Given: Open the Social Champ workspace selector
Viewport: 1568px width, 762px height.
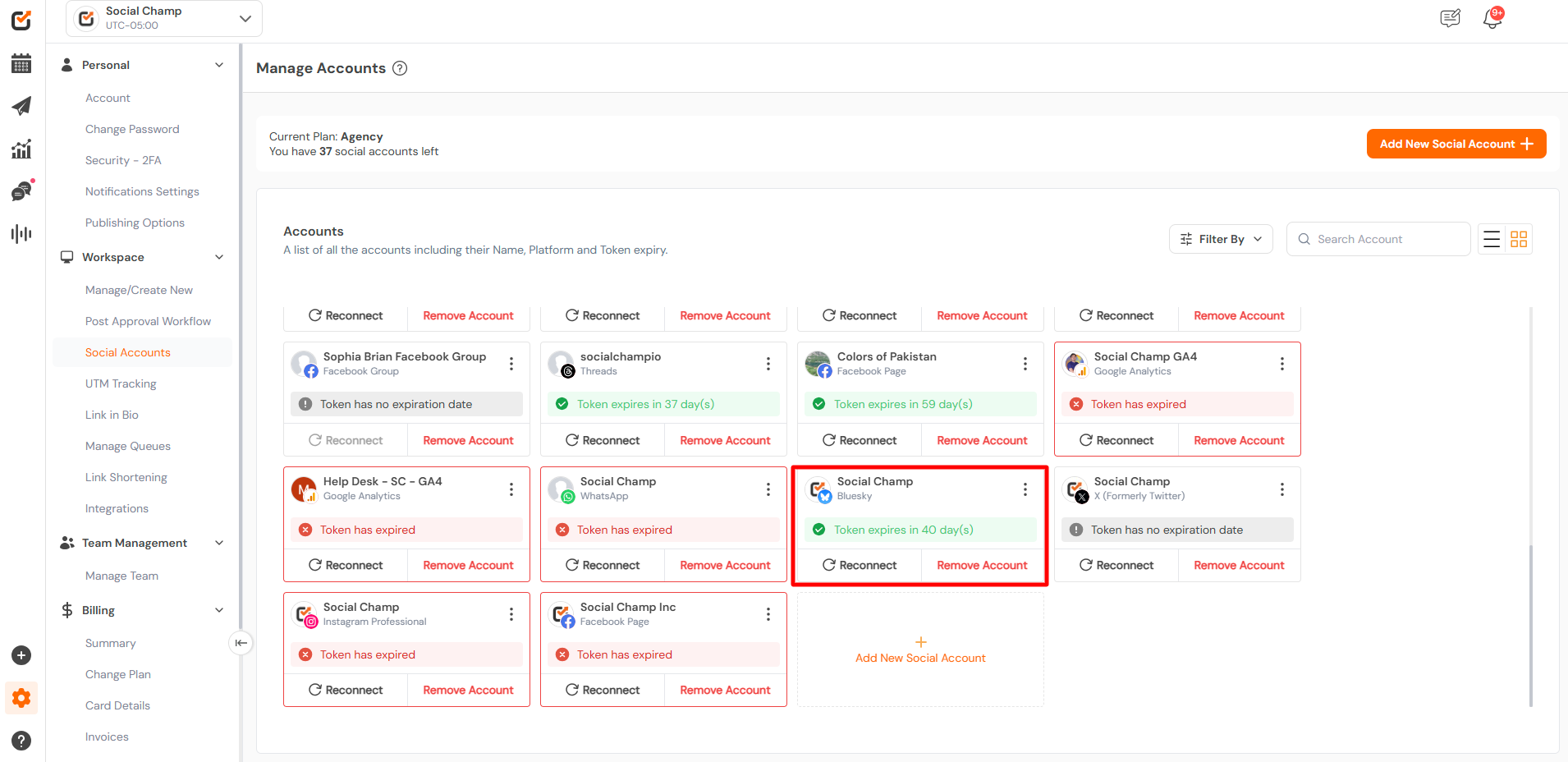Looking at the screenshot, I should click(x=164, y=18).
